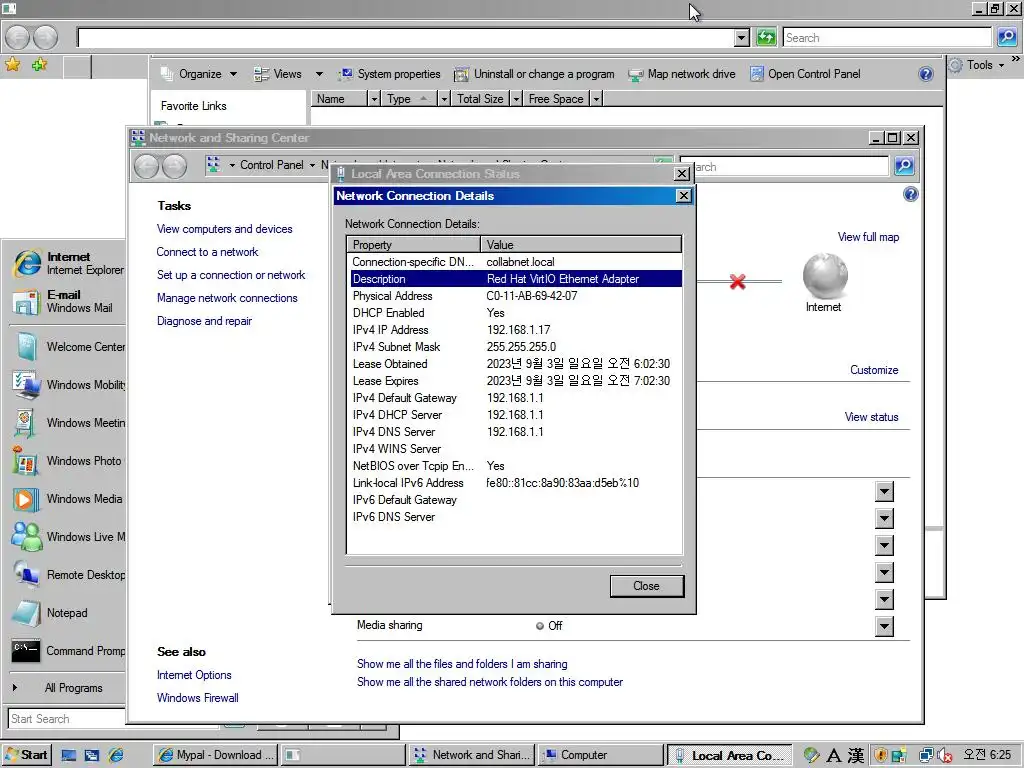The width and height of the screenshot is (1024, 768).
Task: Select the Physical Address row
Action: click(x=516, y=296)
